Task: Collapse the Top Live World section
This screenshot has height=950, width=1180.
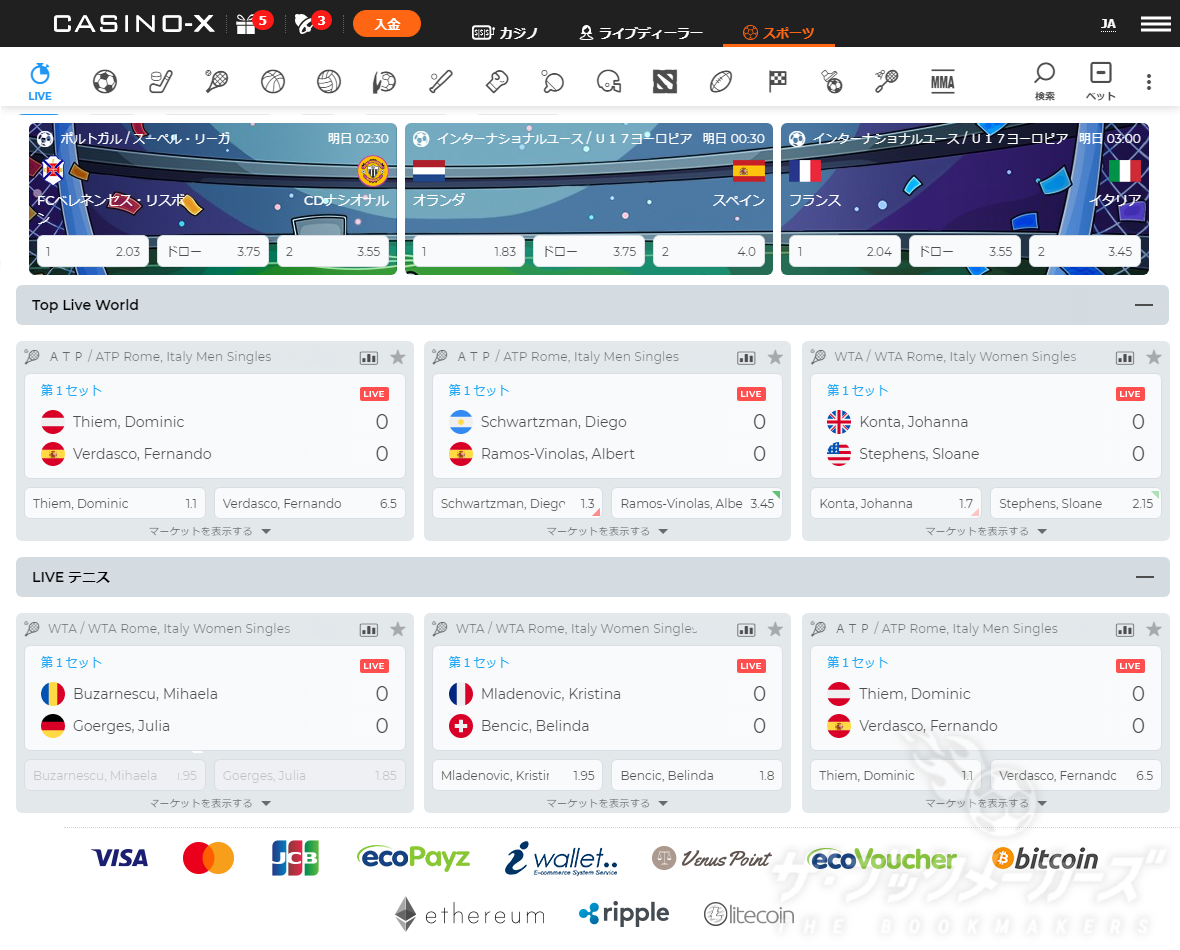Action: point(1144,305)
